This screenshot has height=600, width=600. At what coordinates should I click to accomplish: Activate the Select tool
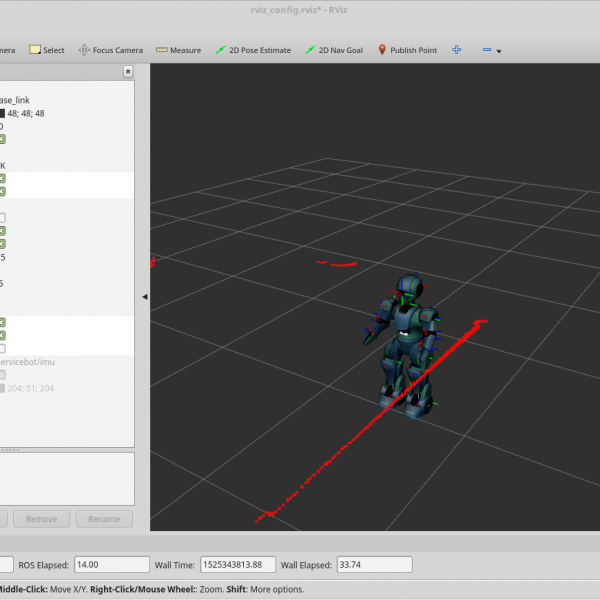click(x=47, y=50)
